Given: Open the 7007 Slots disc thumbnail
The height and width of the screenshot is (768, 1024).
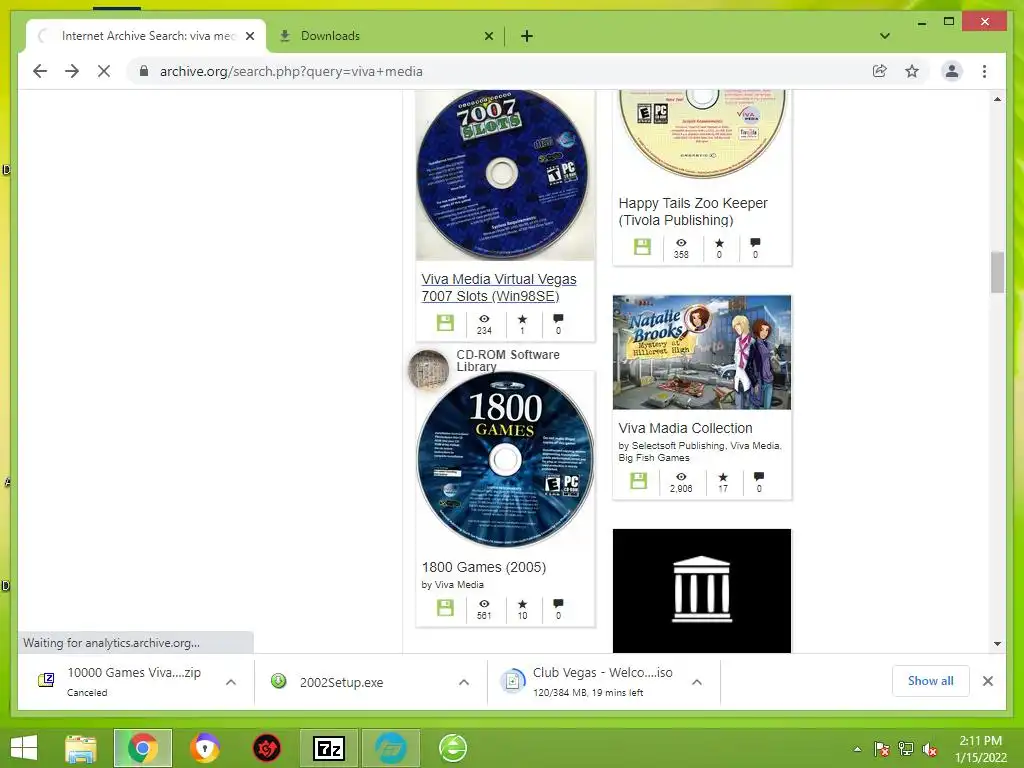Looking at the screenshot, I should (x=505, y=174).
